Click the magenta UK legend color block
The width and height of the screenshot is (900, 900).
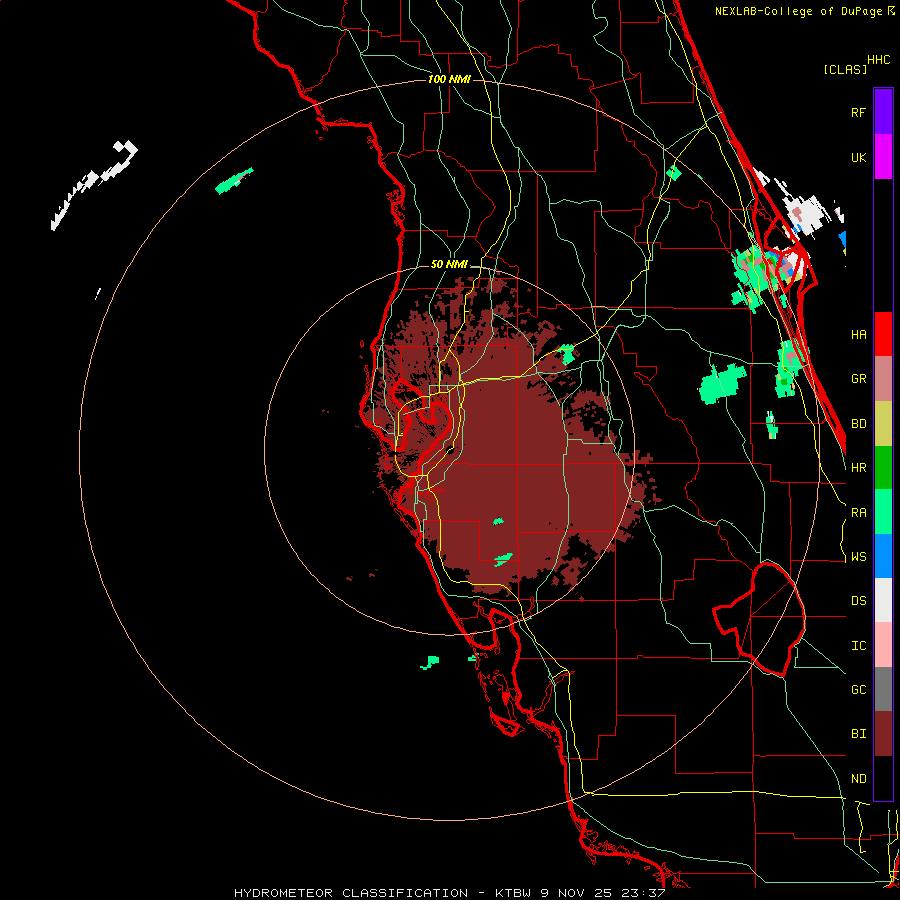883,157
